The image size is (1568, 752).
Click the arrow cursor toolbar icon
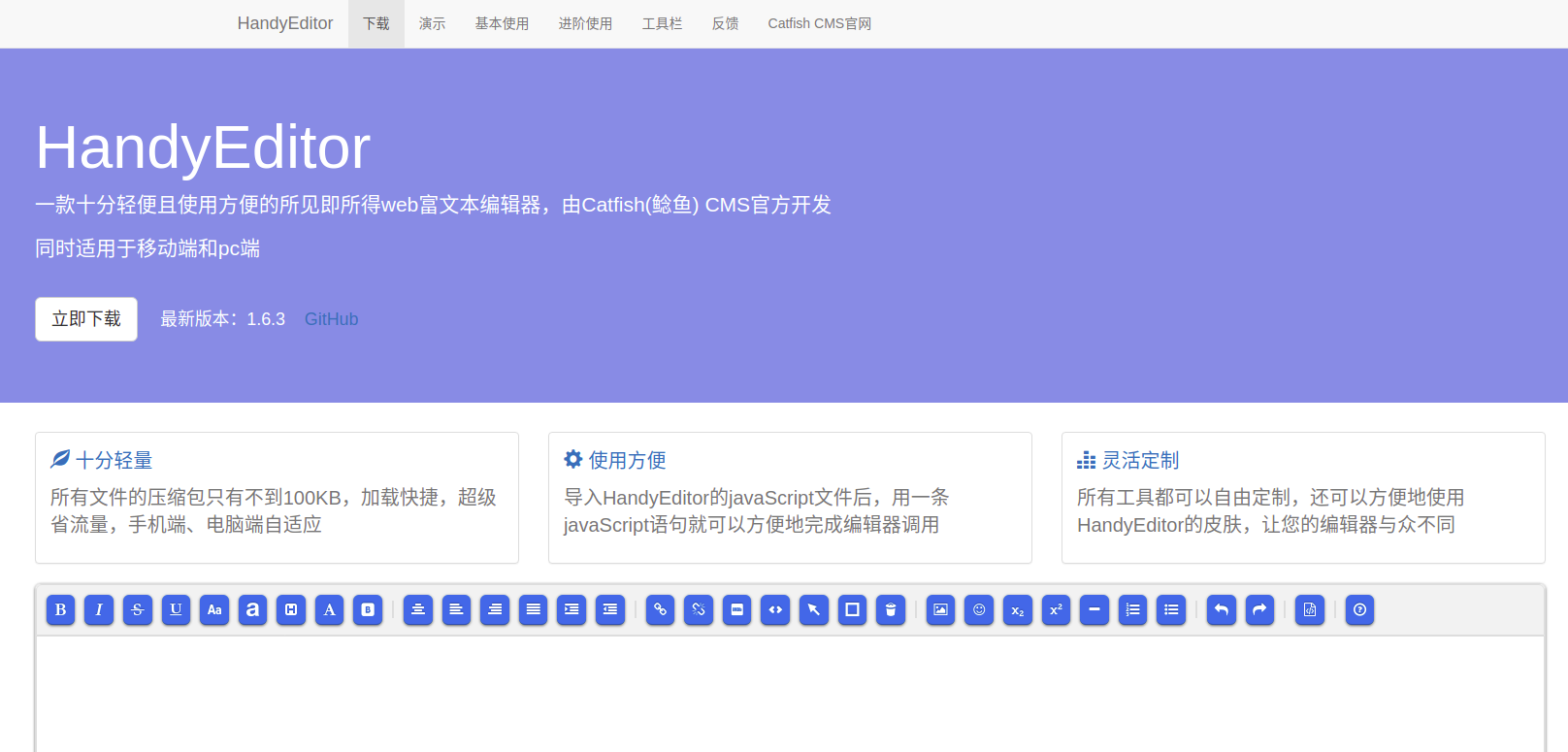click(x=813, y=609)
